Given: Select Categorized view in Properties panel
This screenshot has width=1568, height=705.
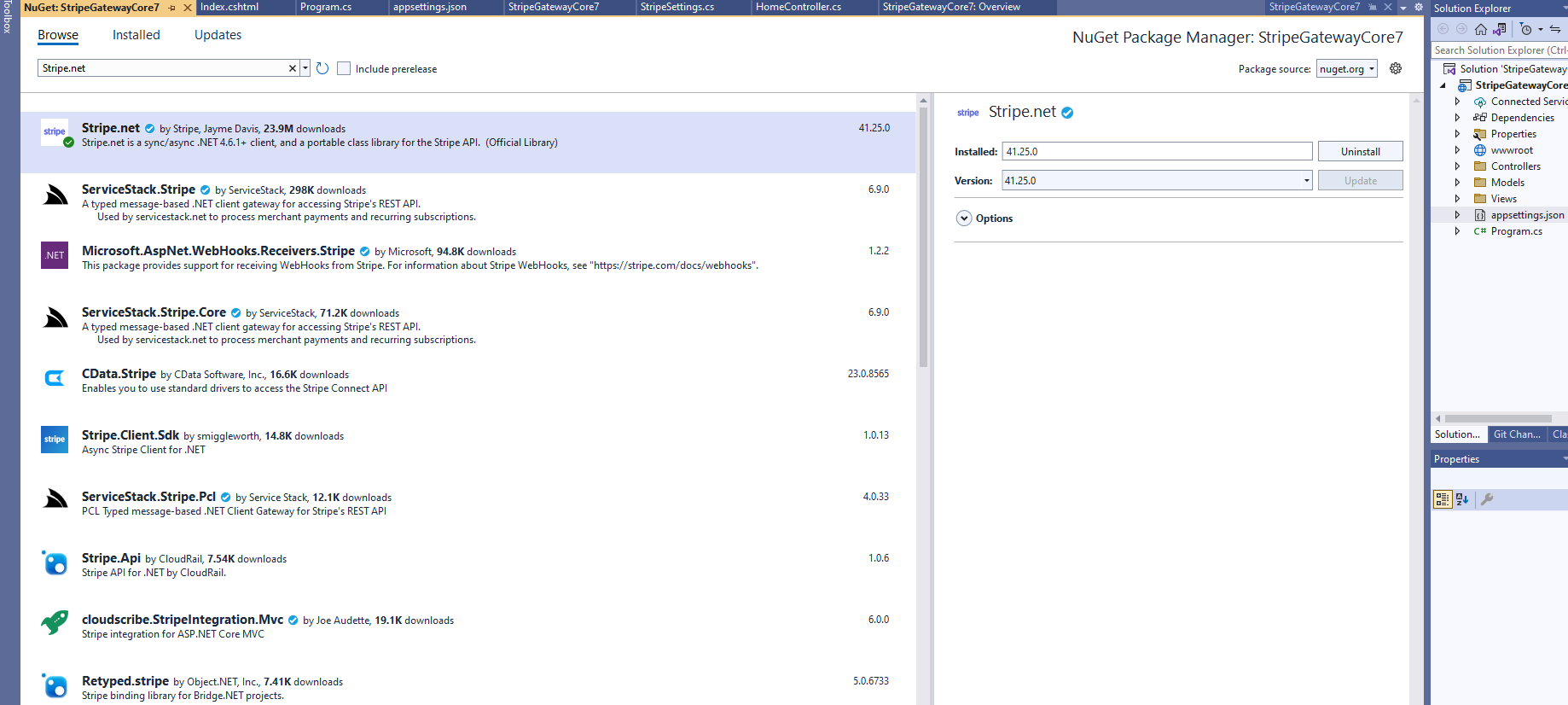Looking at the screenshot, I should (1443, 499).
